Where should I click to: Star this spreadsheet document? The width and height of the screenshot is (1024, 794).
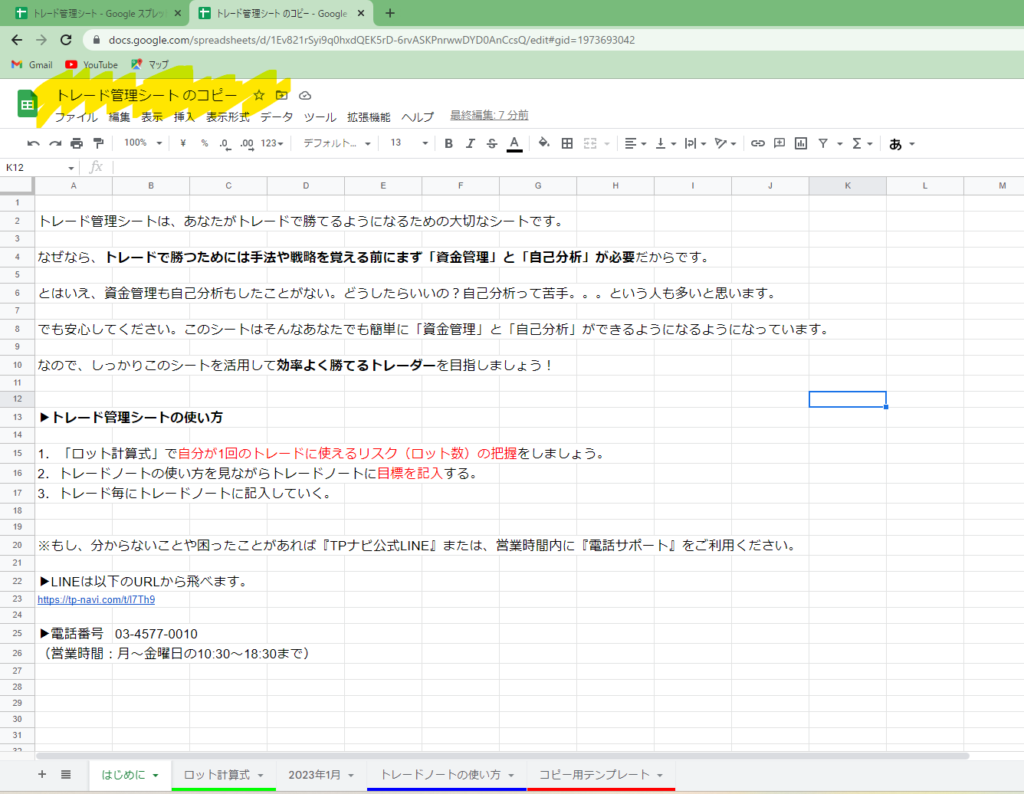coord(259,95)
